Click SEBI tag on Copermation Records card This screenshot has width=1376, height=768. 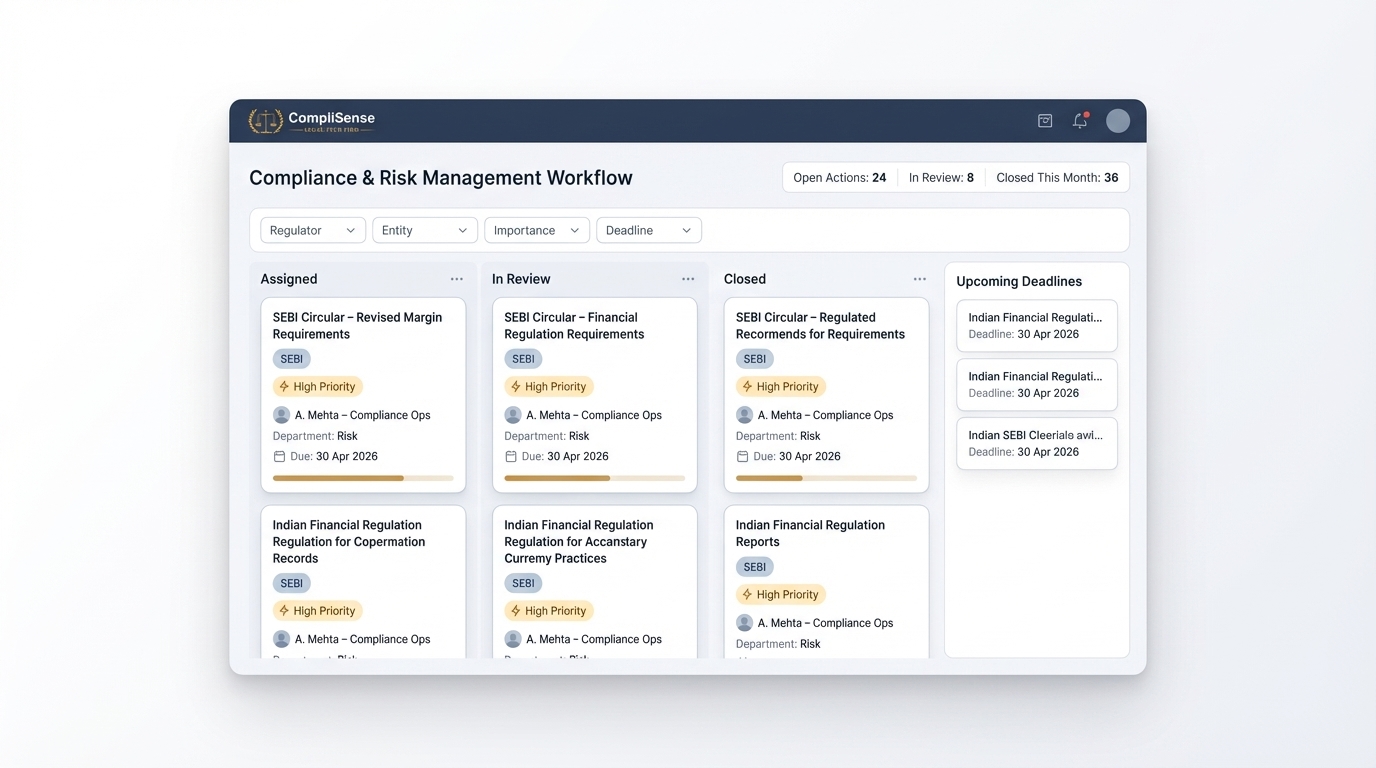pyautogui.click(x=291, y=583)
